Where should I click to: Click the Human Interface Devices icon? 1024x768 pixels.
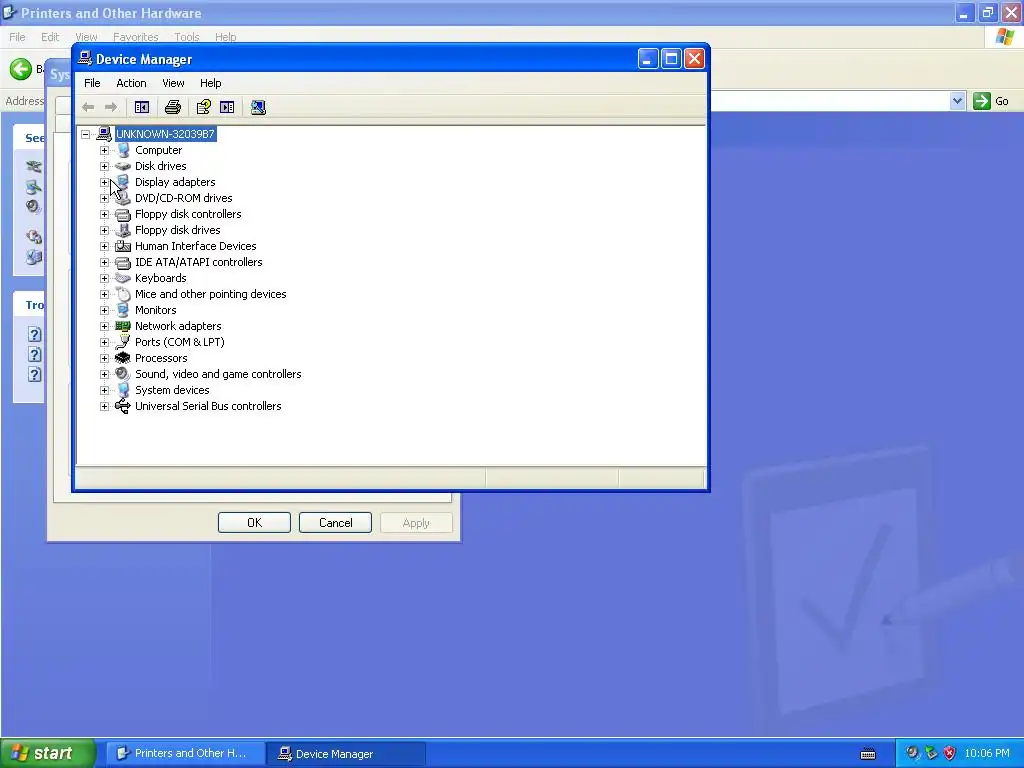point(123,246)
